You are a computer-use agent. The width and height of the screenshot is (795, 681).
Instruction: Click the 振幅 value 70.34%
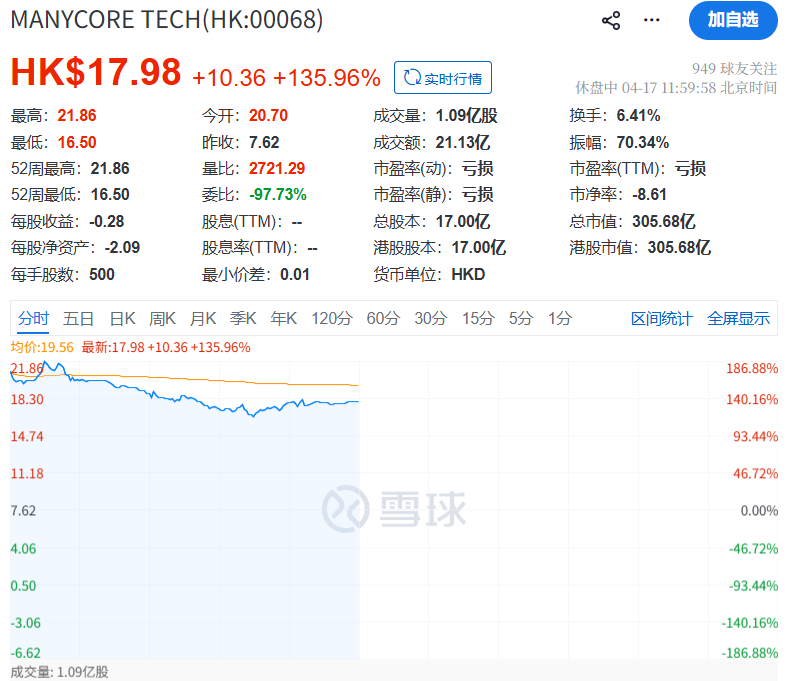[642, 142]
